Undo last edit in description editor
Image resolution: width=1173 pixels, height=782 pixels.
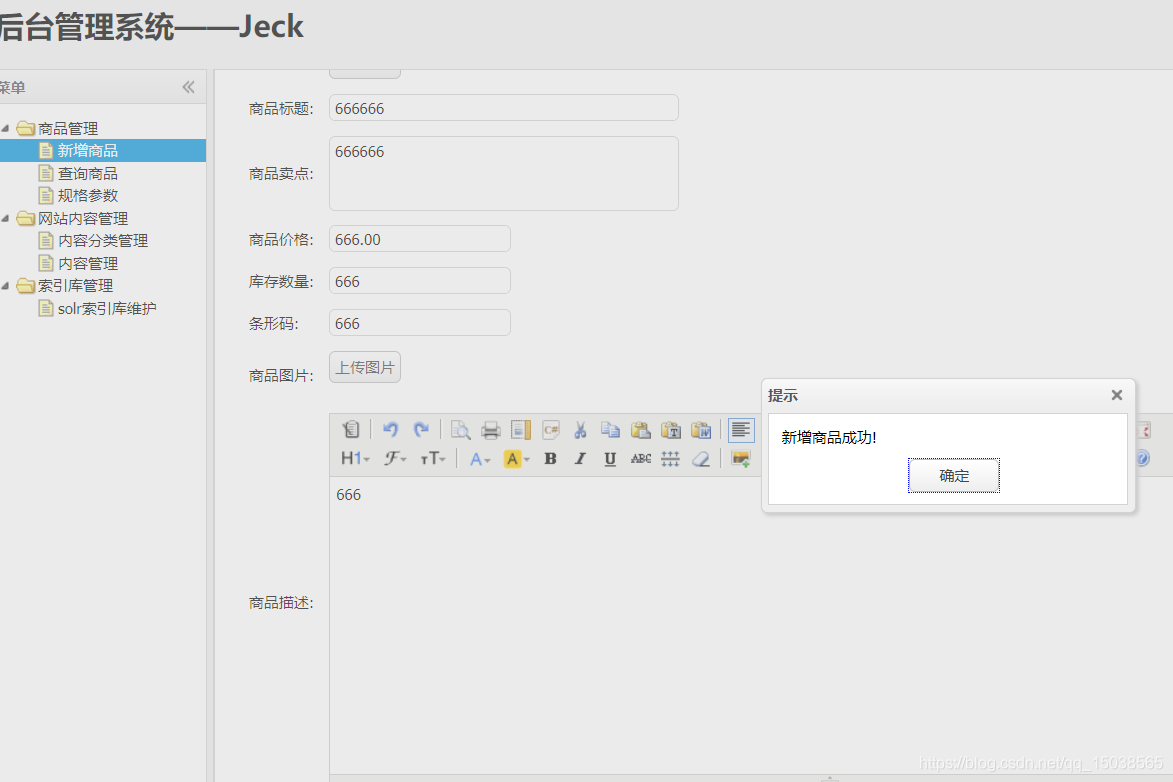coord(391,430)
